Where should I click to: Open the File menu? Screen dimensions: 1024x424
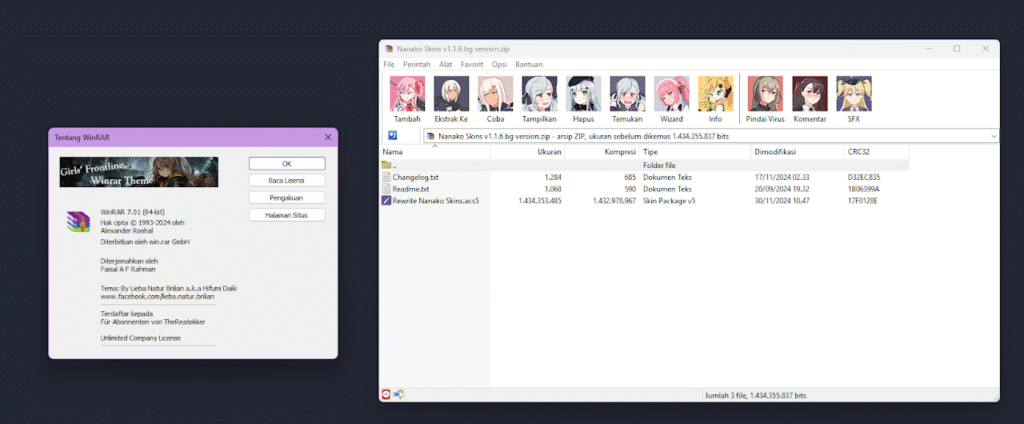pyautogui.click(x=389, y=64)
